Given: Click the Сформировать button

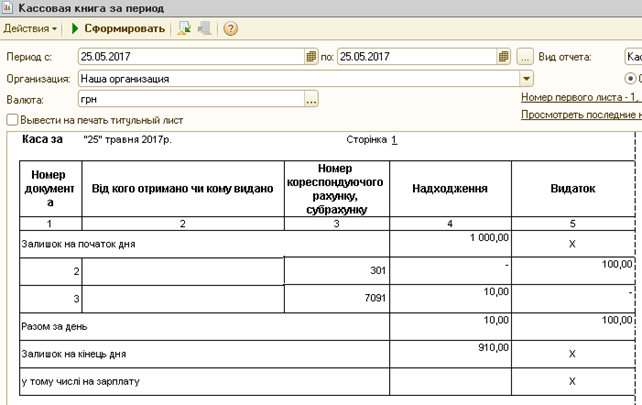Looking at the screenshot, I should pyautogui.click(x=118, y=29).
